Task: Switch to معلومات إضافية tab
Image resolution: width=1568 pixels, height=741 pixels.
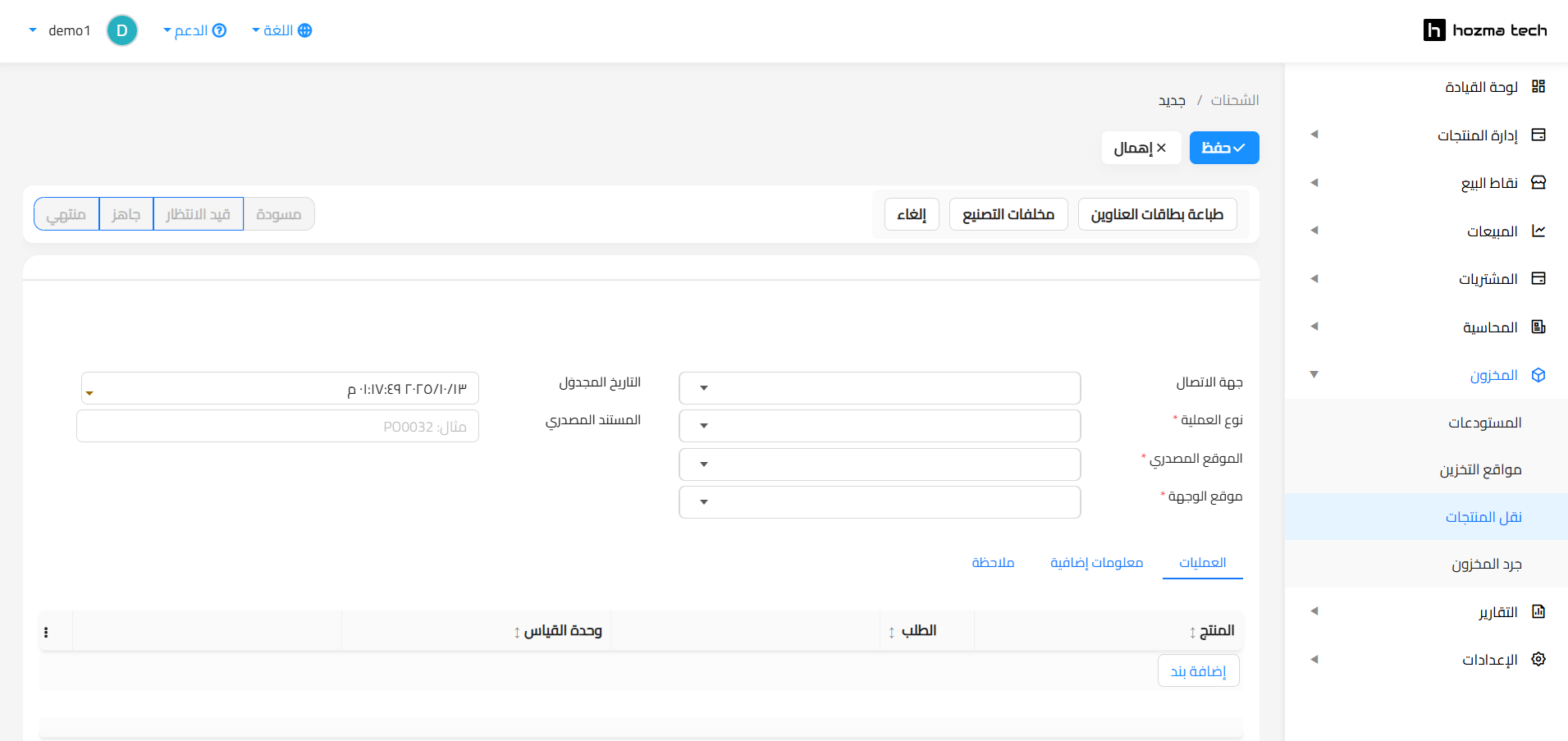Action: coord(1096,562)
